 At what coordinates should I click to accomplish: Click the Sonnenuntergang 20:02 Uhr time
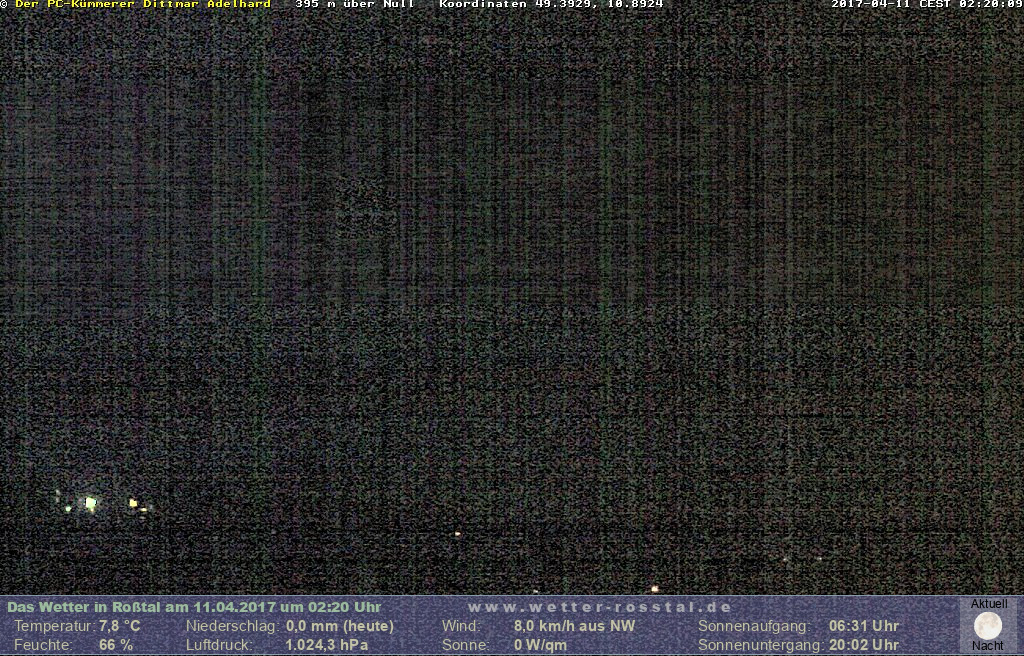864,645
